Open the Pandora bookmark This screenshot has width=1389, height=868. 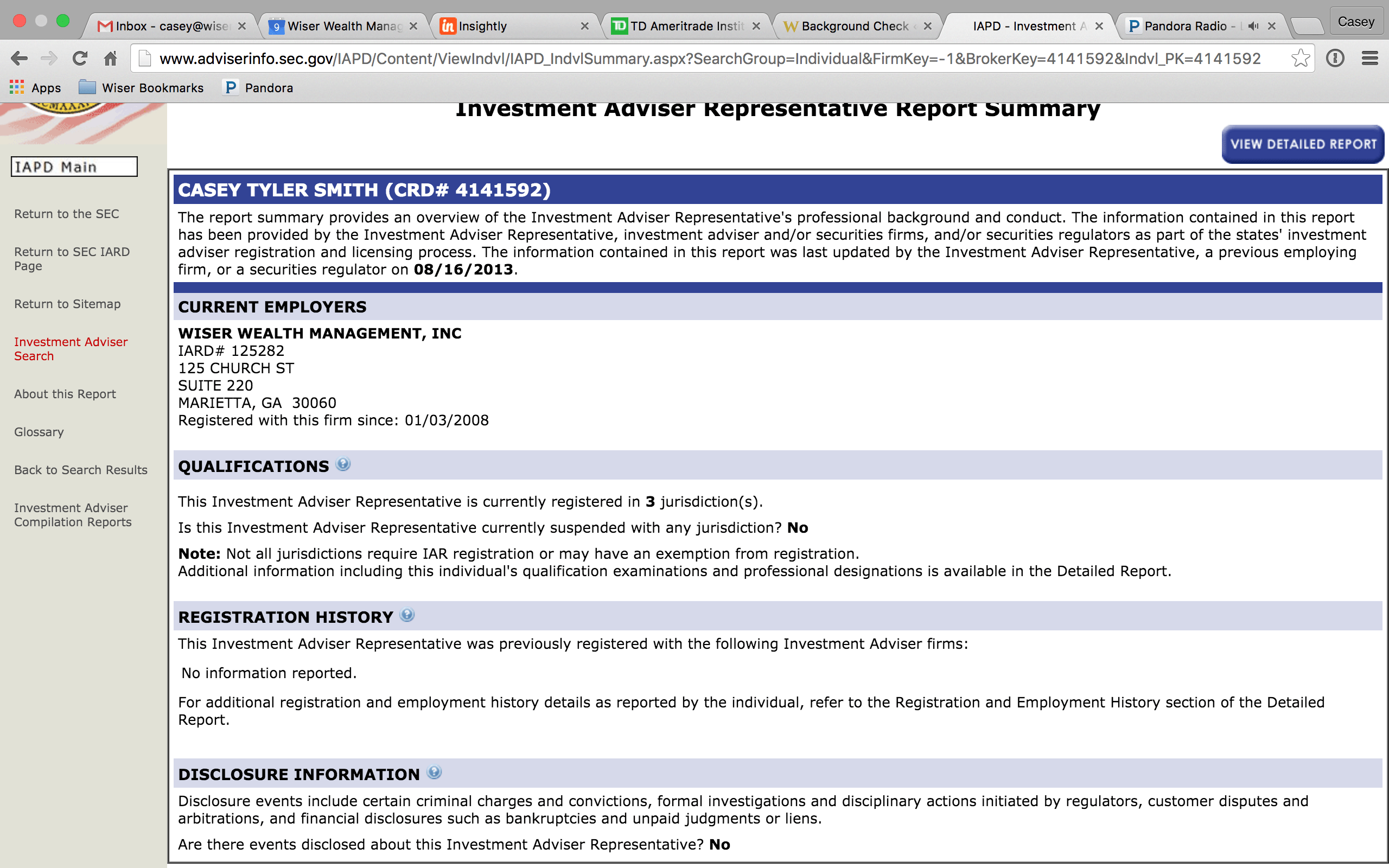(258, 88)
